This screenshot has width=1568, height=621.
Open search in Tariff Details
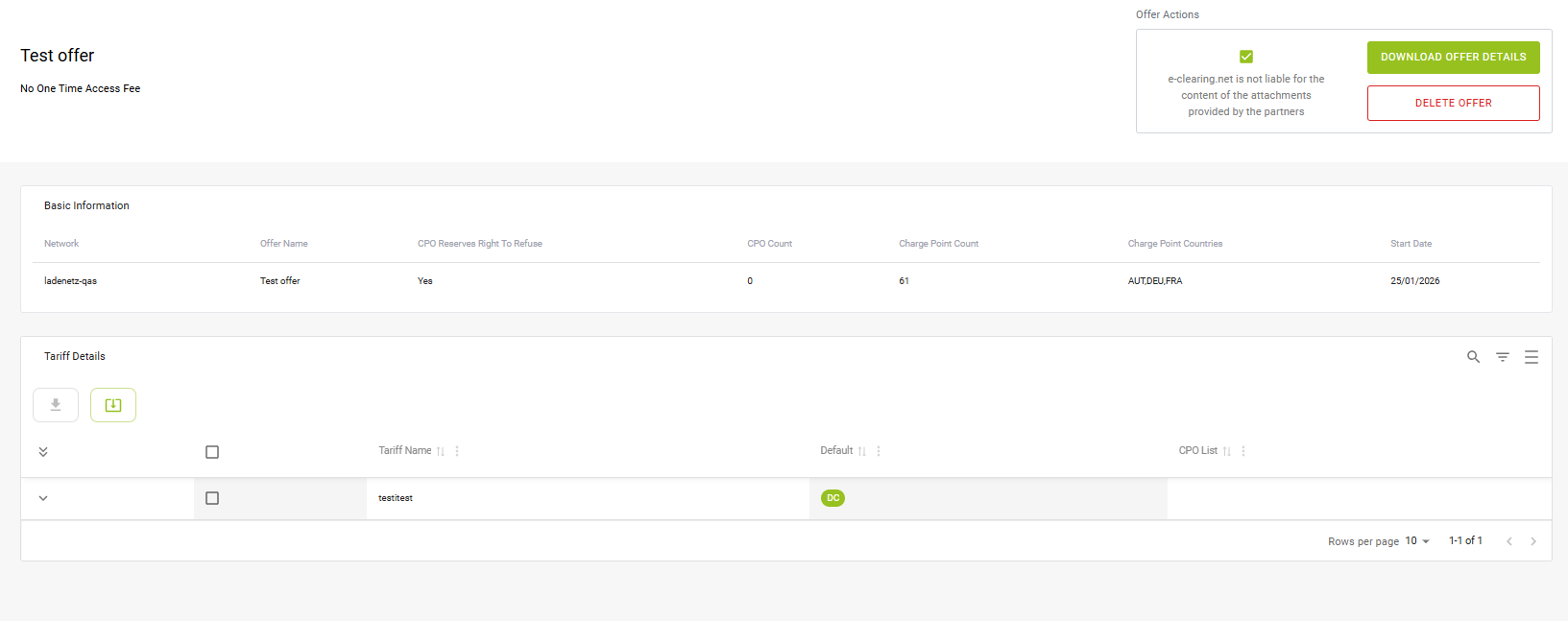point(1473,357)
